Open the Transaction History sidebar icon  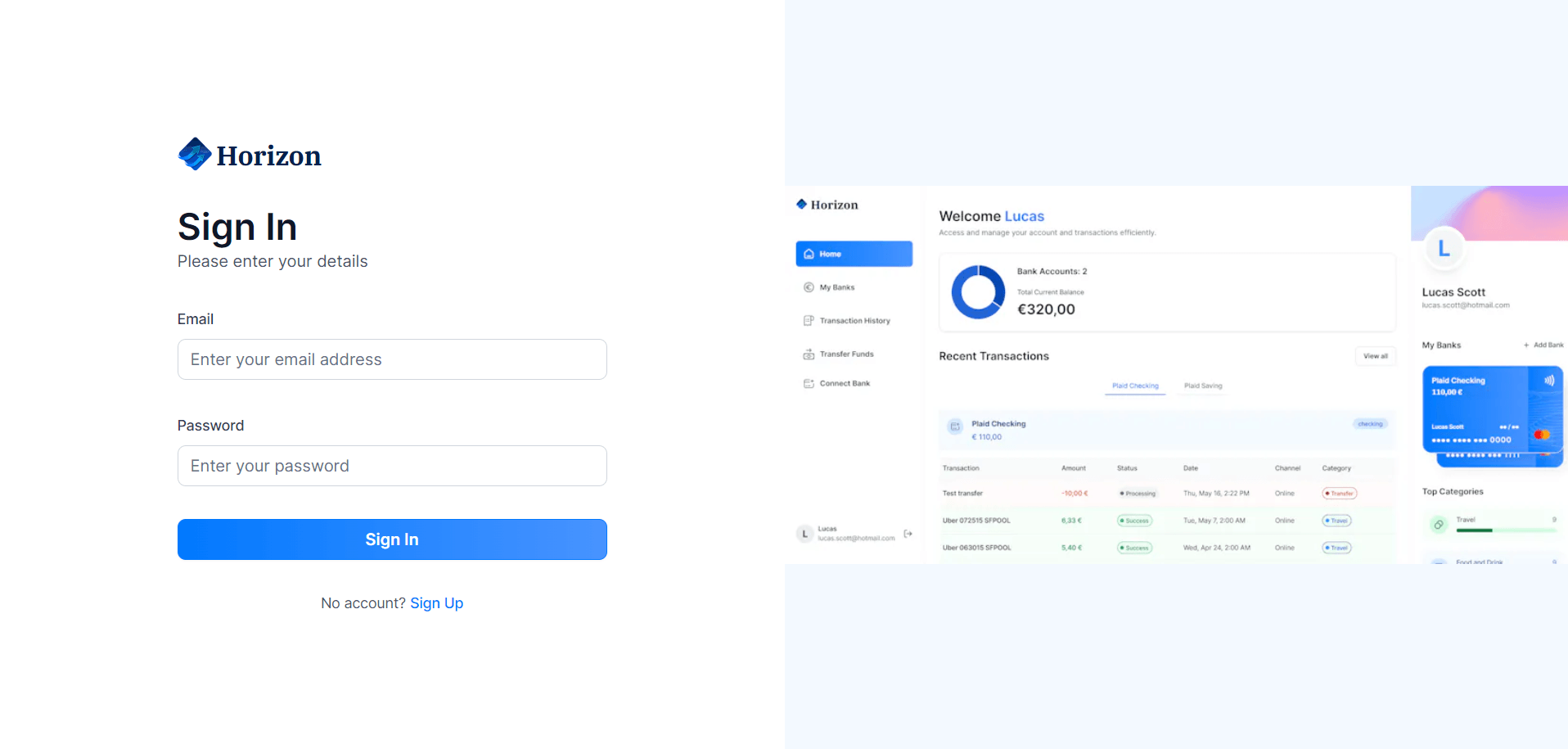click(x=809, y=321)
